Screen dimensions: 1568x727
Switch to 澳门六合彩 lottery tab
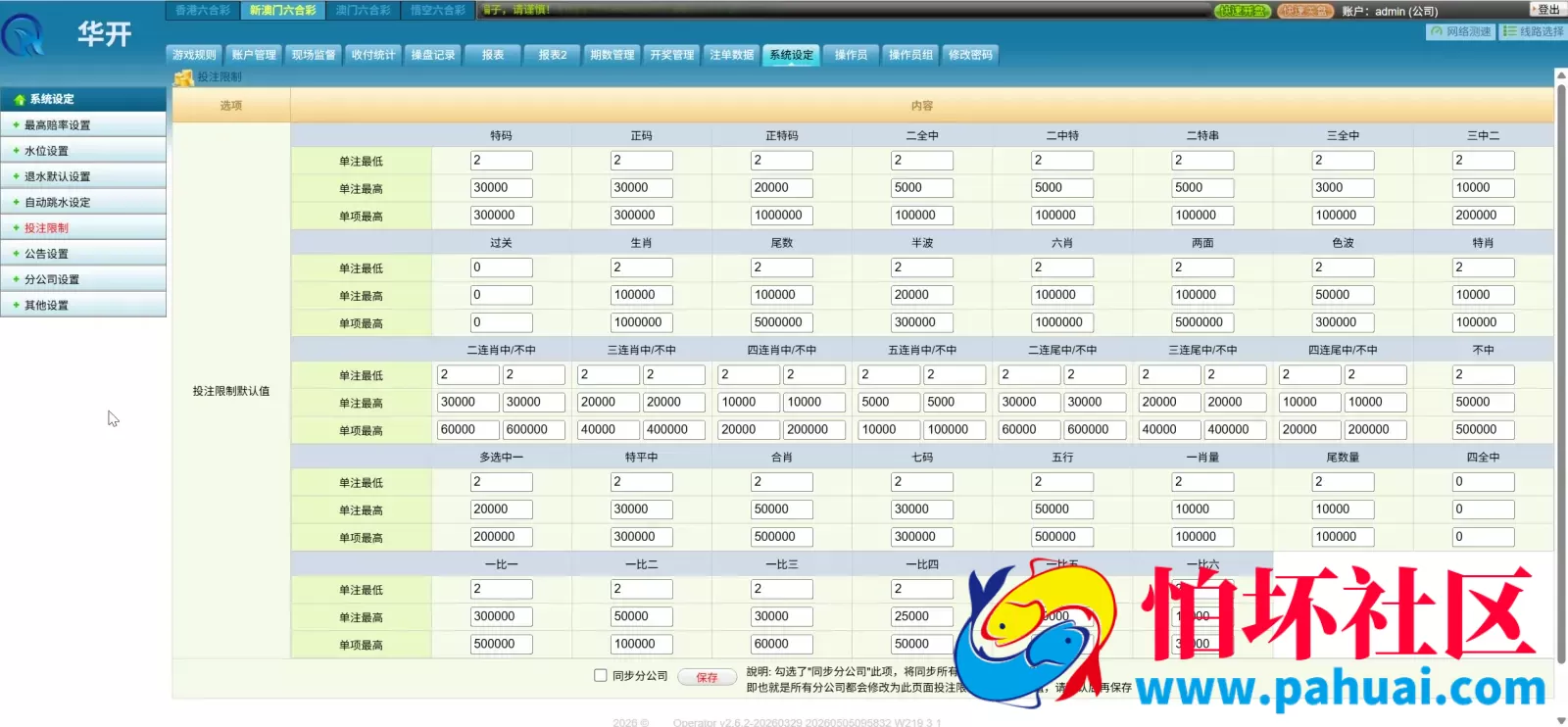coord(364,10)
